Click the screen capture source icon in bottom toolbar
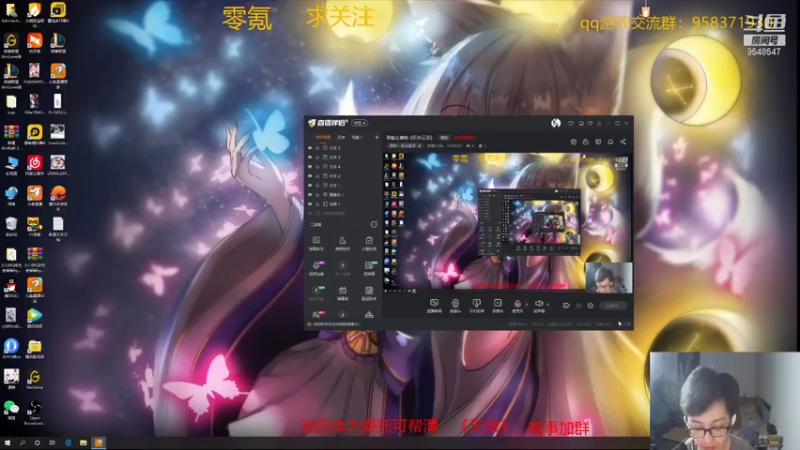 tap(434, 303)
